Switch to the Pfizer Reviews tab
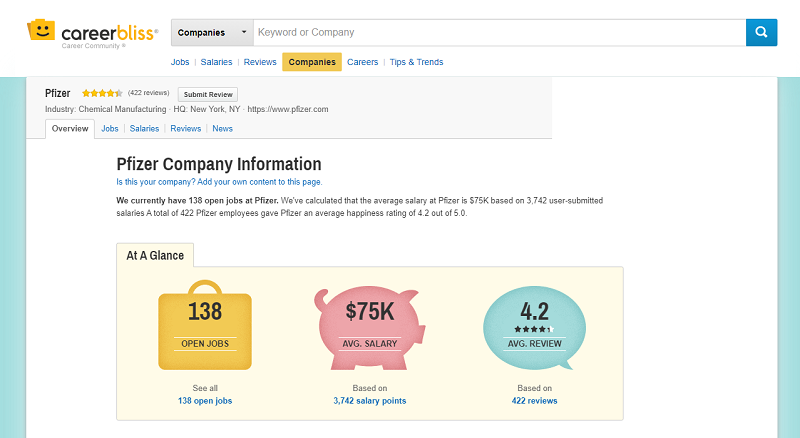The image size is (800, 438). 186,129
